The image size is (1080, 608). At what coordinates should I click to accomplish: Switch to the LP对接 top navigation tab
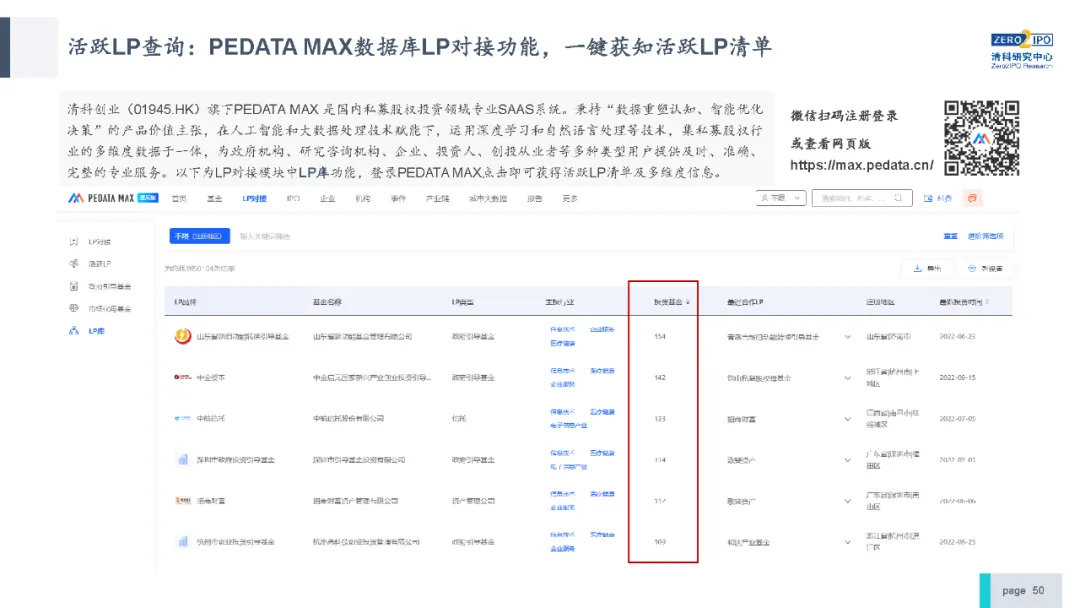(x=254, y=199)
